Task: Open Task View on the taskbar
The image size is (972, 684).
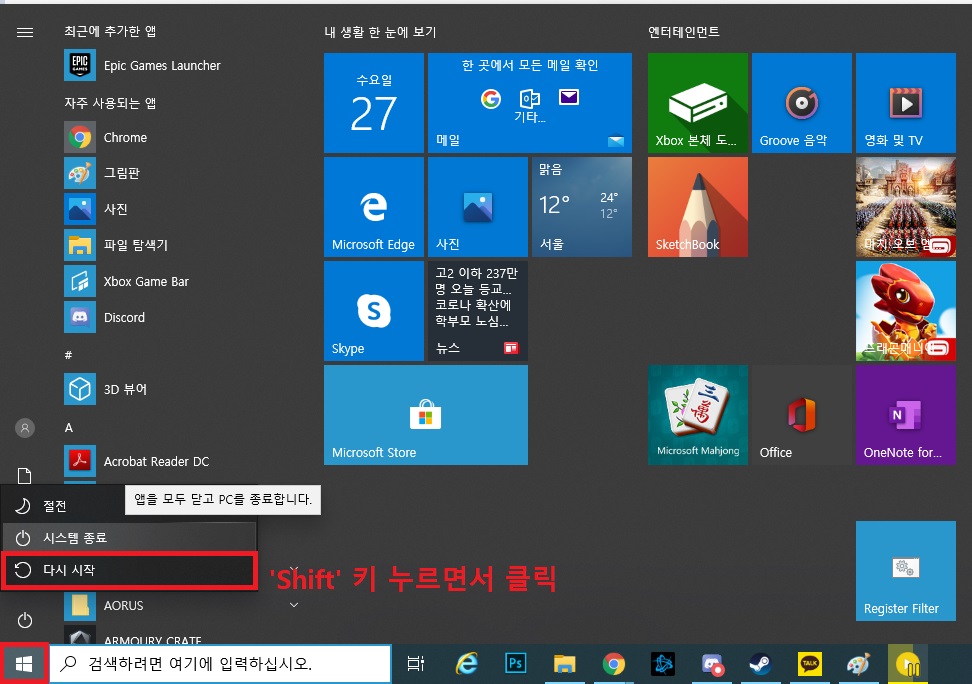Action: [415, 664]
